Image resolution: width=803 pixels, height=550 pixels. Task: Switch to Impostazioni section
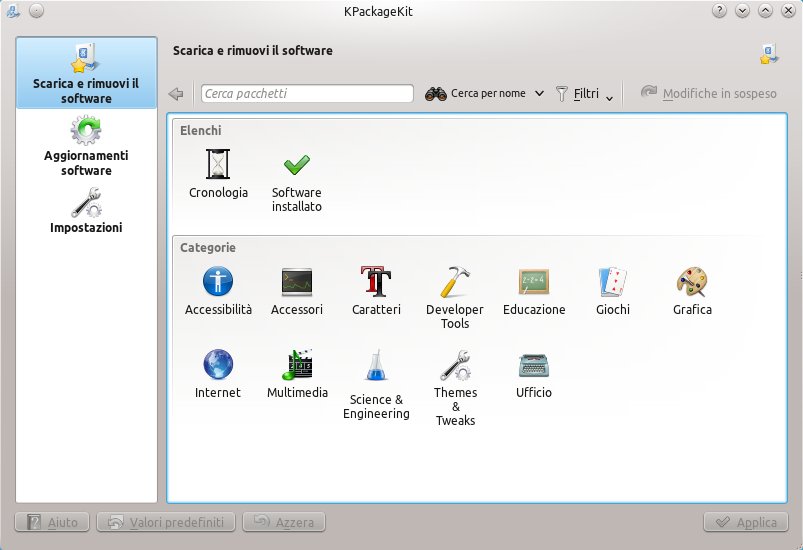click(86, 211)
